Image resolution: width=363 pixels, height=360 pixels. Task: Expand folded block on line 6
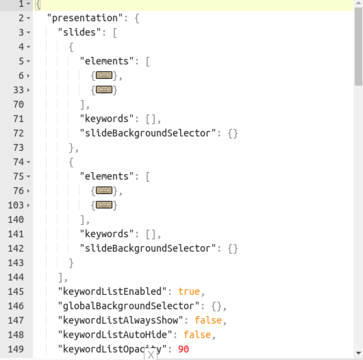tap(104, 76)
